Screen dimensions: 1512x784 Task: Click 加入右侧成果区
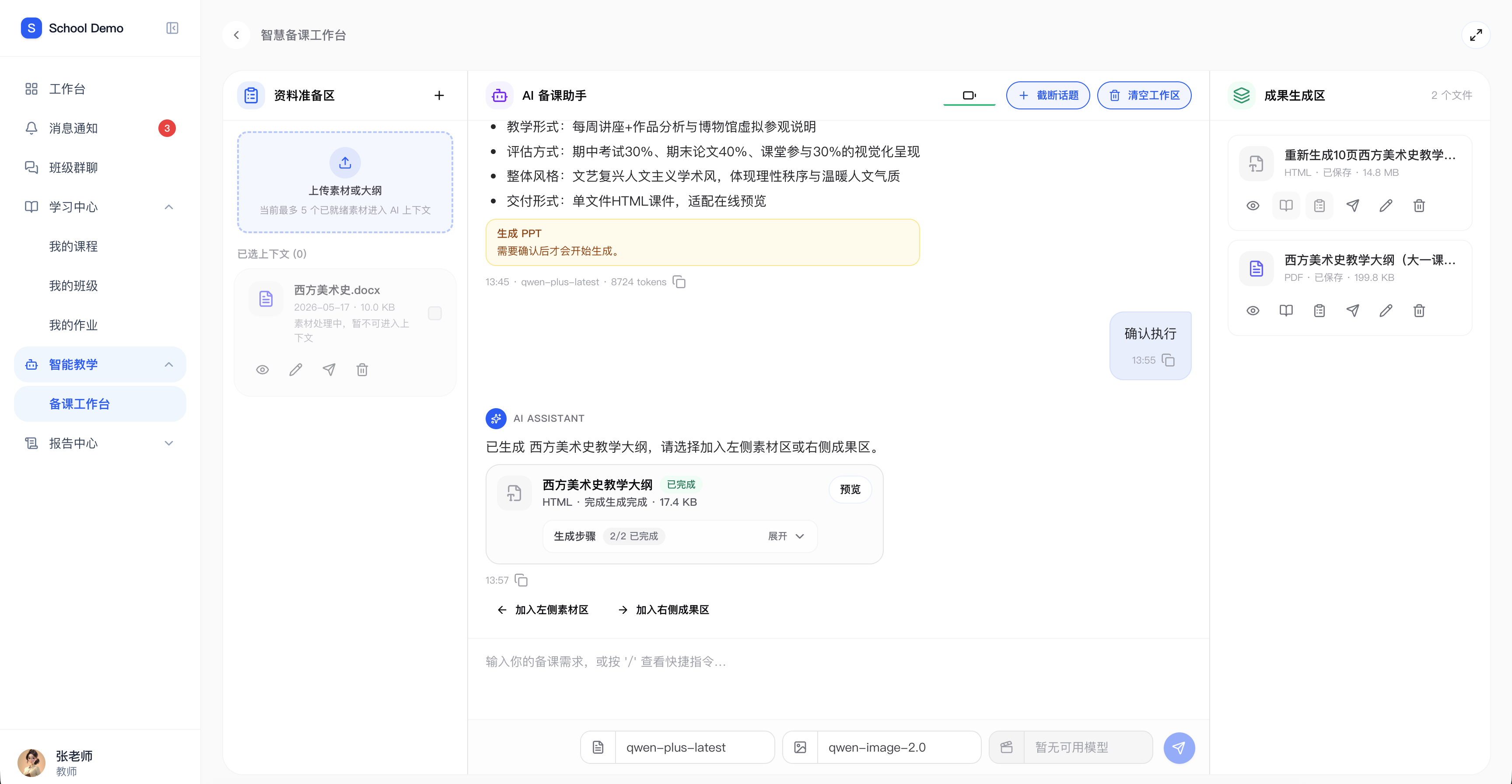(x=663, y=610)
